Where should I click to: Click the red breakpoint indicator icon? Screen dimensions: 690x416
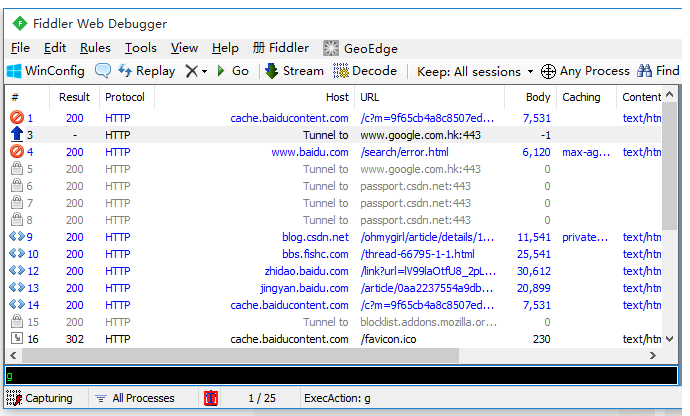(x=211, y=398)
